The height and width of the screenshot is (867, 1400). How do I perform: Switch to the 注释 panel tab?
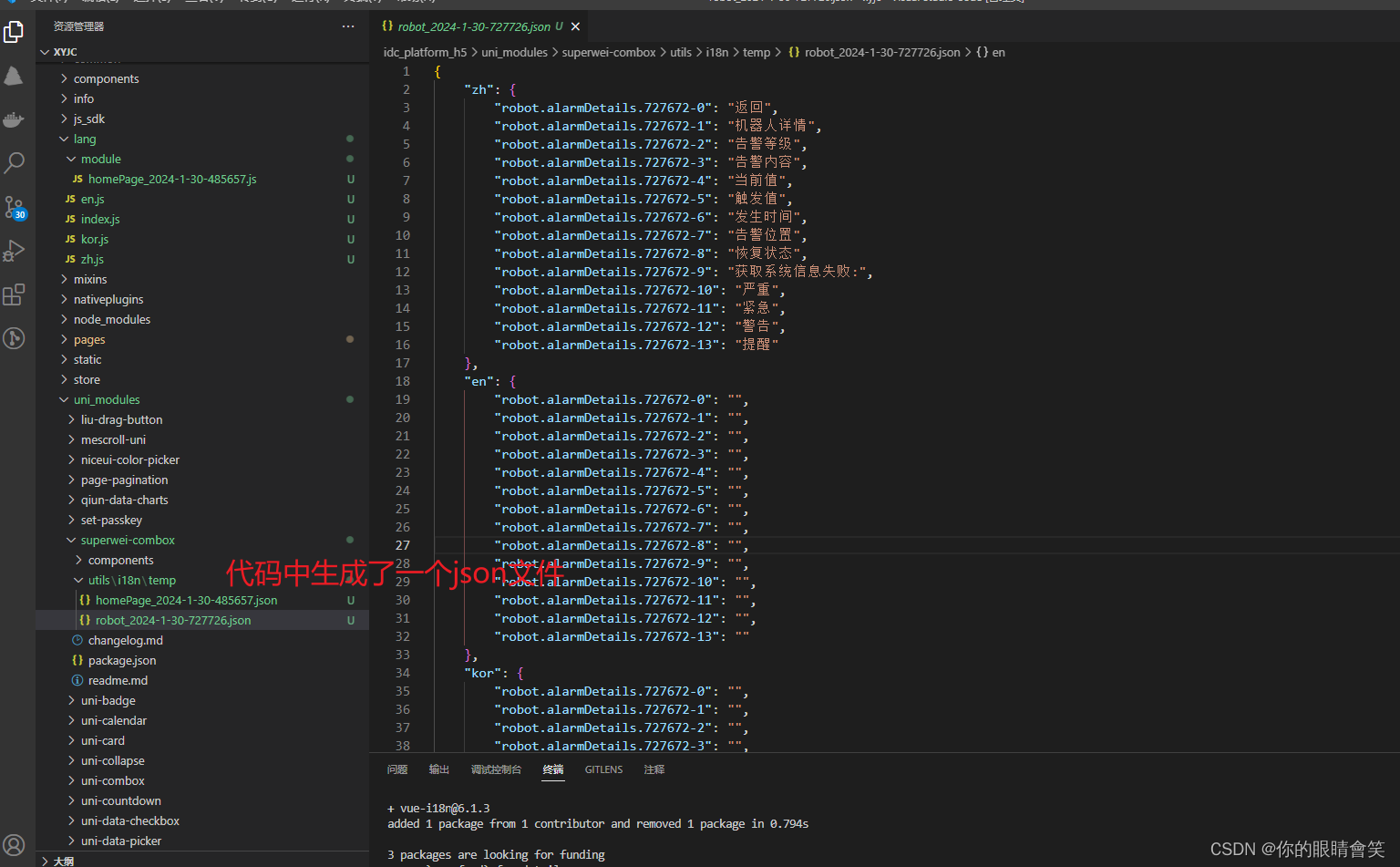(654, 769)
